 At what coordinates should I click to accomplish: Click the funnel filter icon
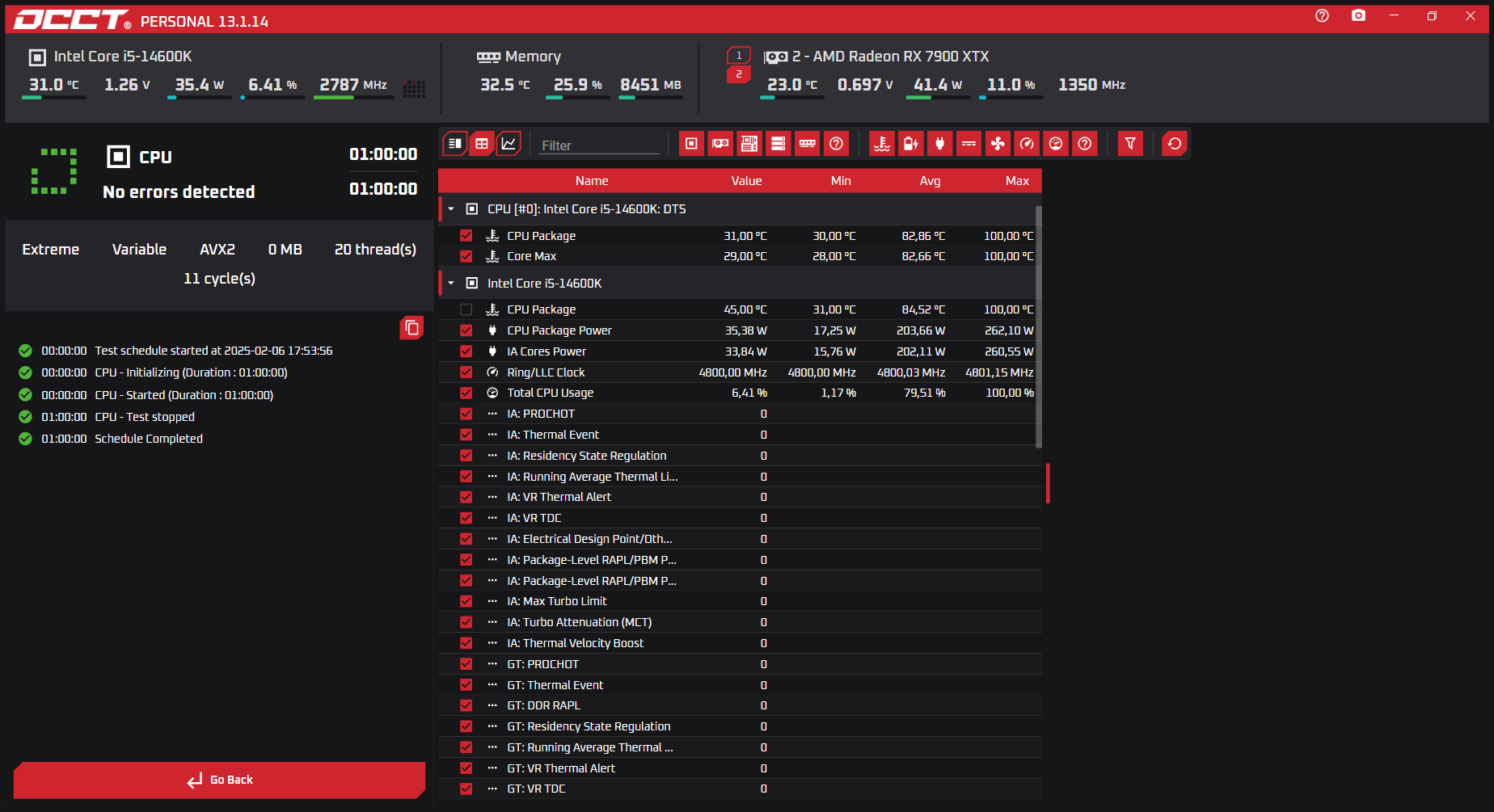[x=1130, y=144]
